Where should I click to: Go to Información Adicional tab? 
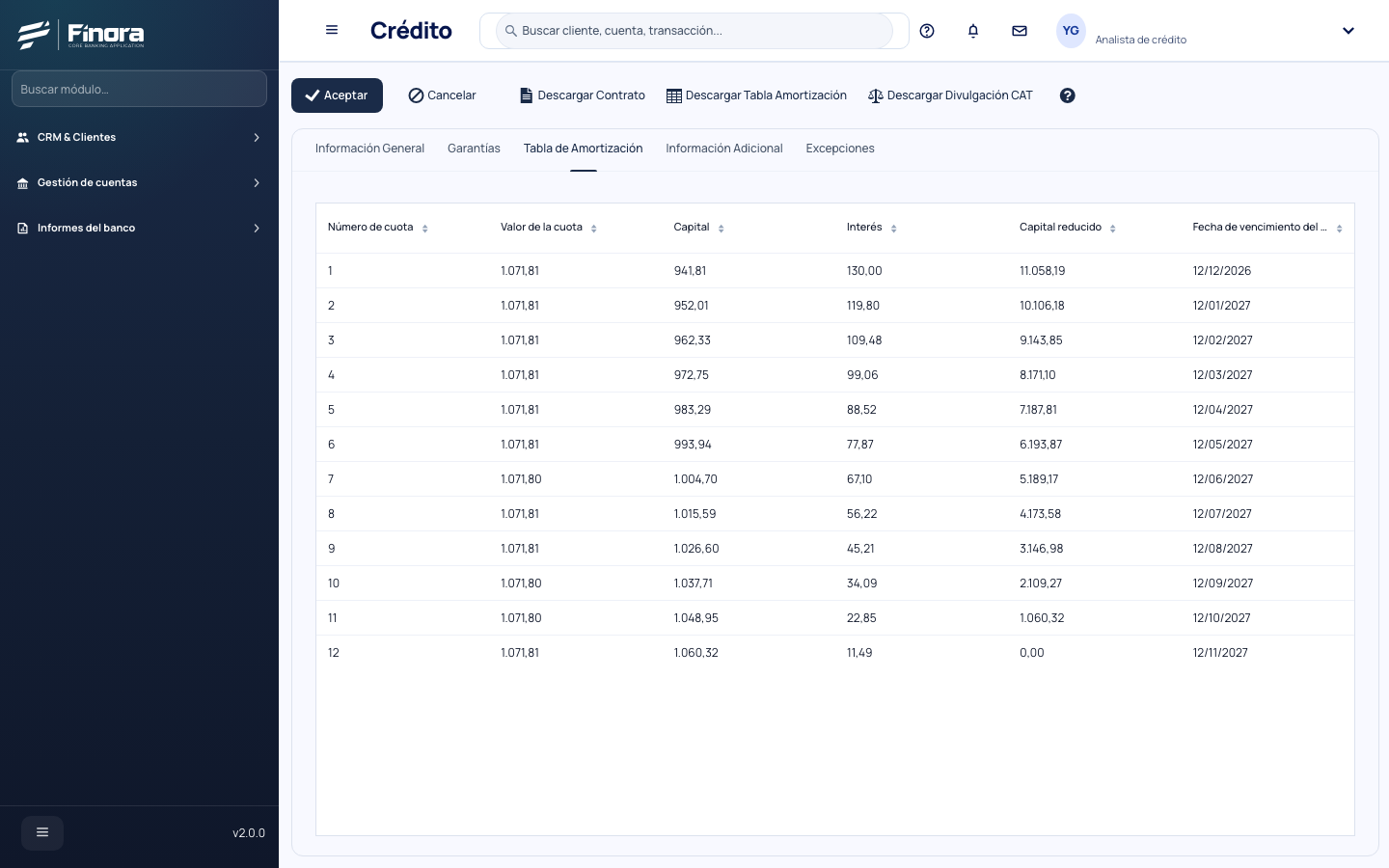[x=724, y=149]
